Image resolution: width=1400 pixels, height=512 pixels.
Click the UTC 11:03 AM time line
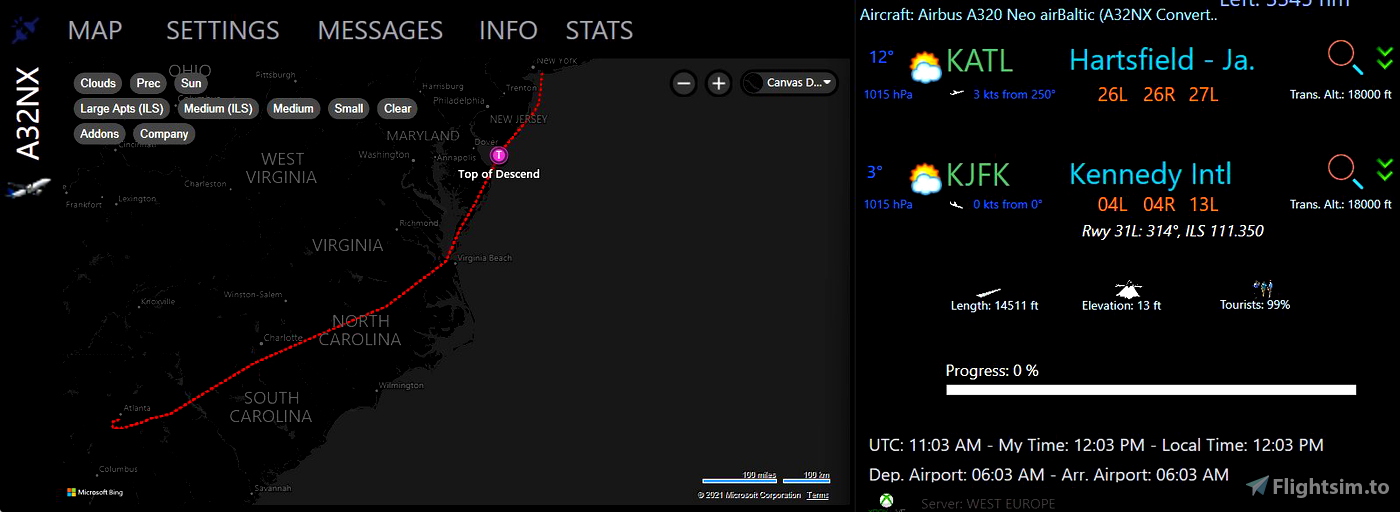pos(1096,445)
